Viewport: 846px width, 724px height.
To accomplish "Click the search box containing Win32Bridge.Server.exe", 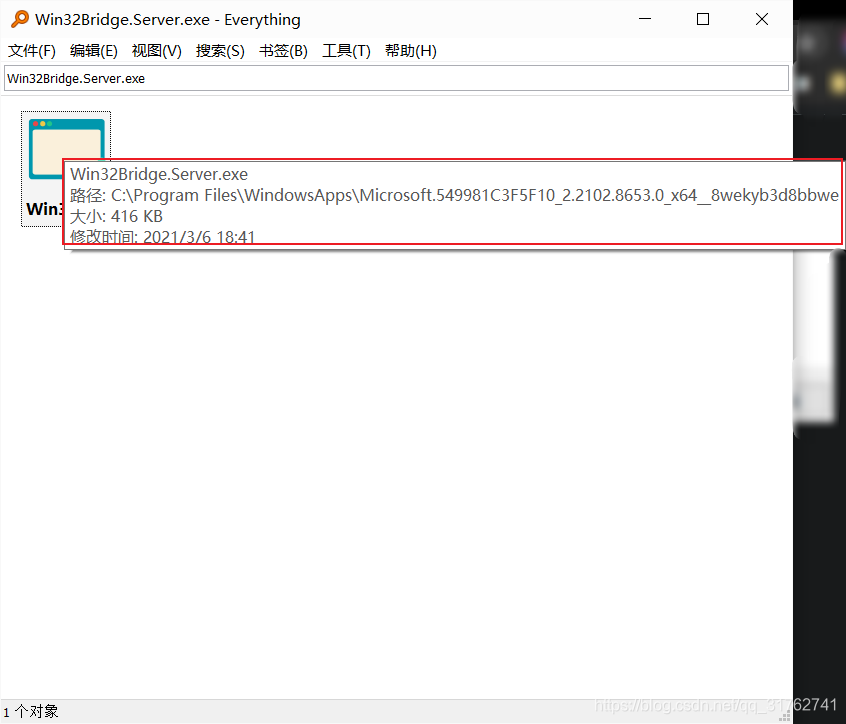I will [x=397, y=78].
